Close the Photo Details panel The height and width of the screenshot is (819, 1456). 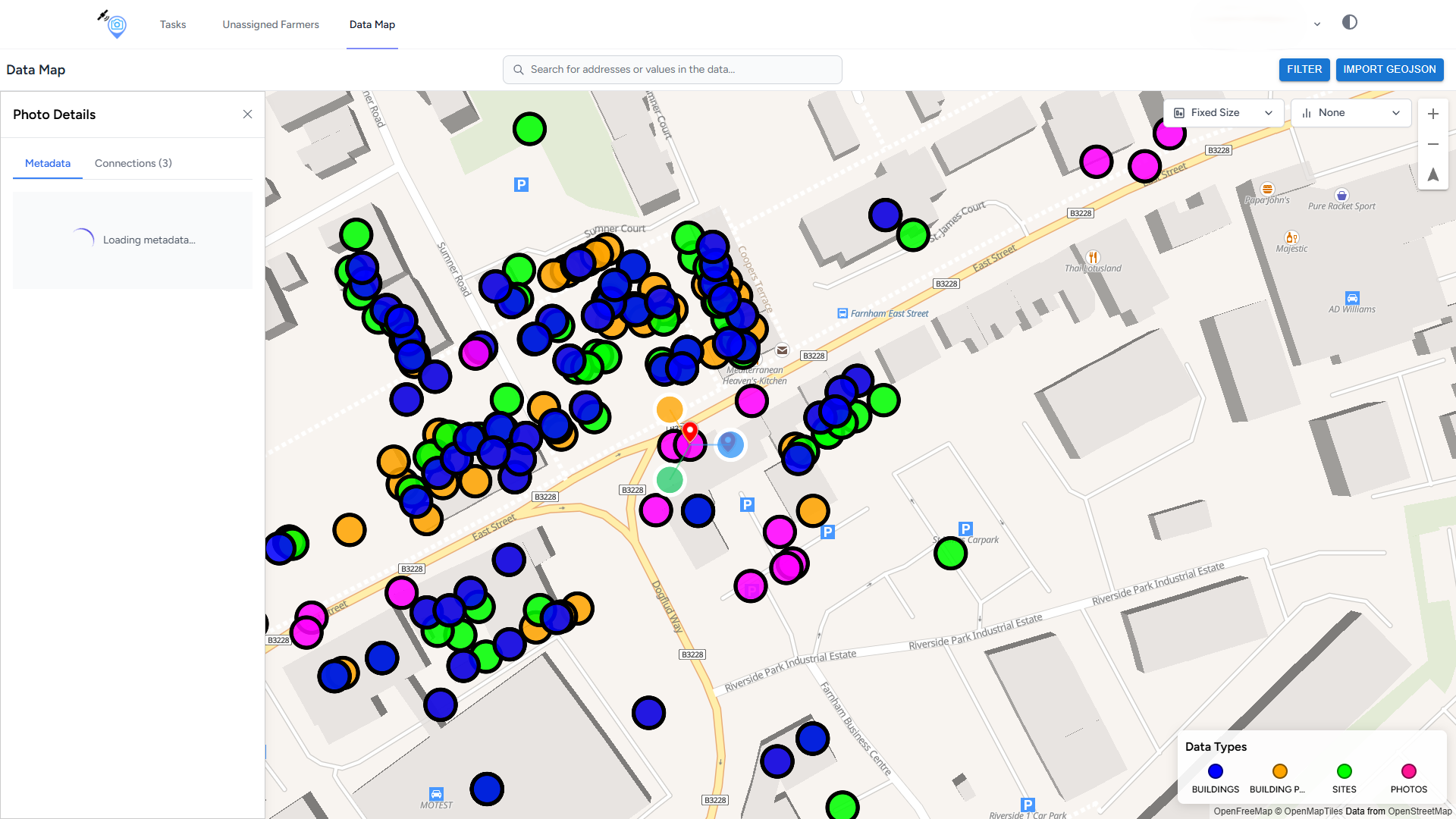coord(247,115)
